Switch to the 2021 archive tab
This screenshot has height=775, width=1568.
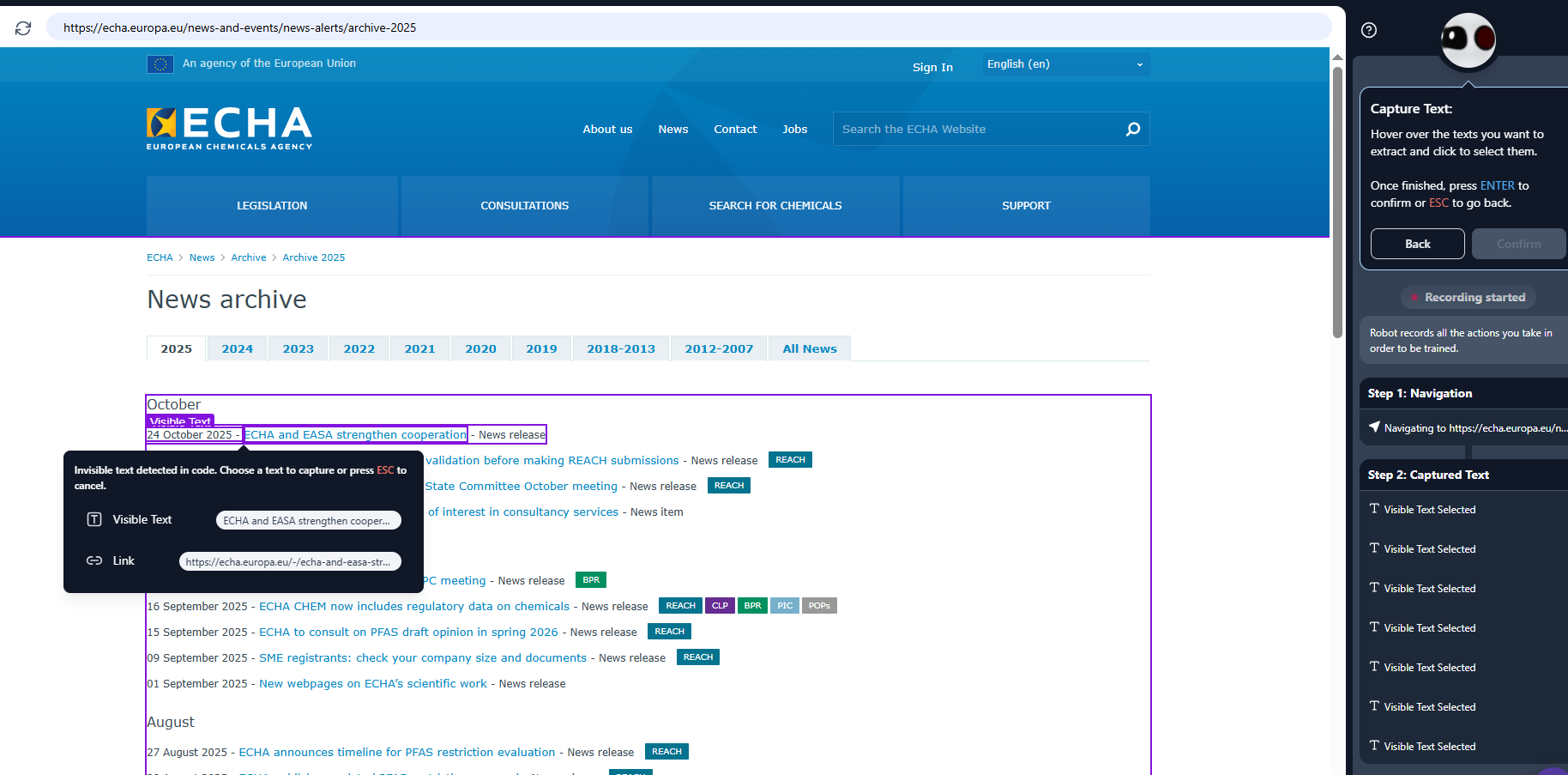tap(420, 348)
